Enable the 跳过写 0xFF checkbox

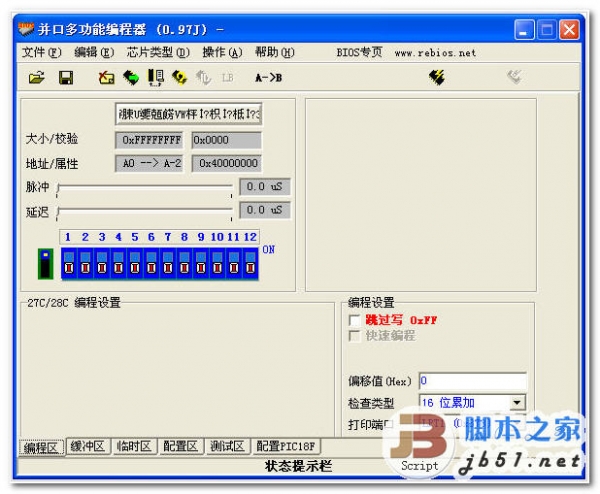[355, 320]
